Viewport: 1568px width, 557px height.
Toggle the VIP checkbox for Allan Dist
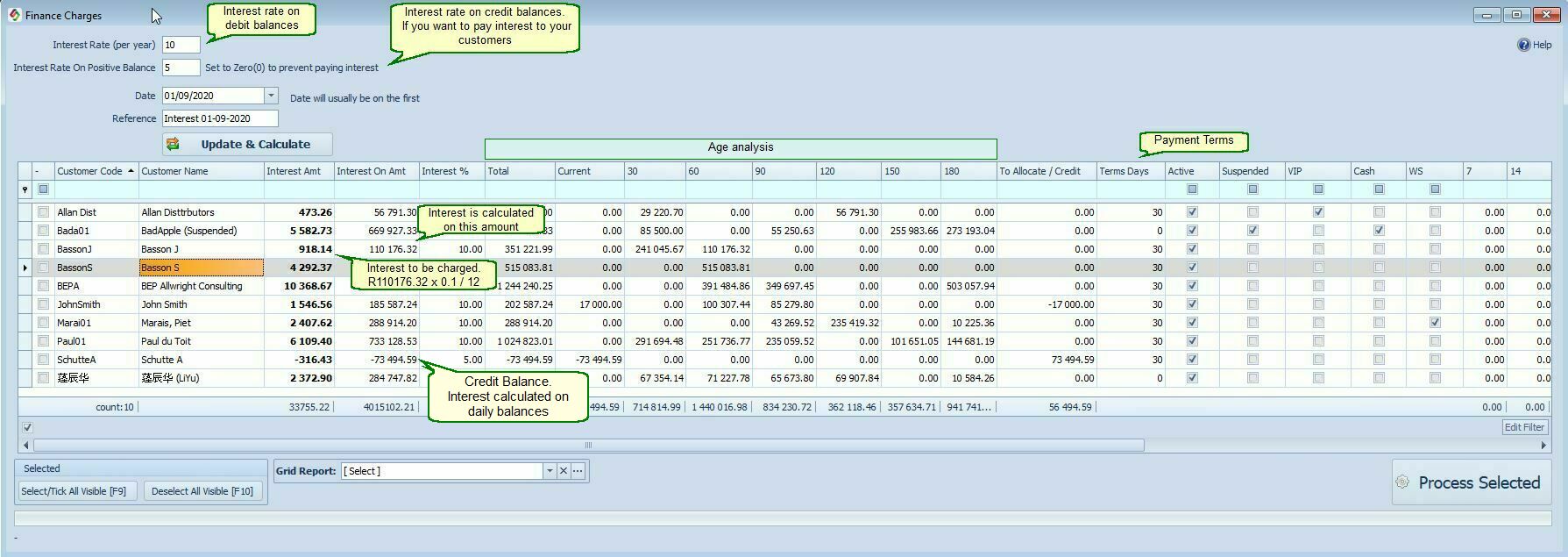click(x=1318, y=212)
